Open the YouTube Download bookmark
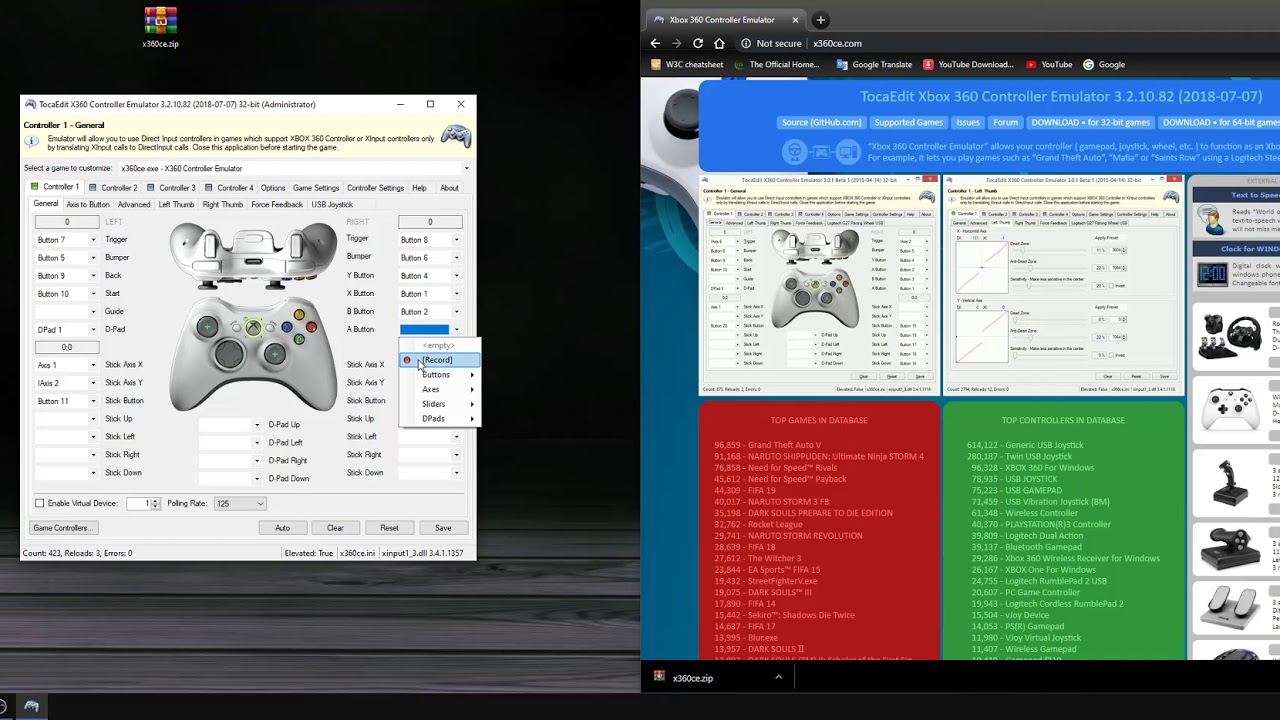 click(x=968, y=64)
